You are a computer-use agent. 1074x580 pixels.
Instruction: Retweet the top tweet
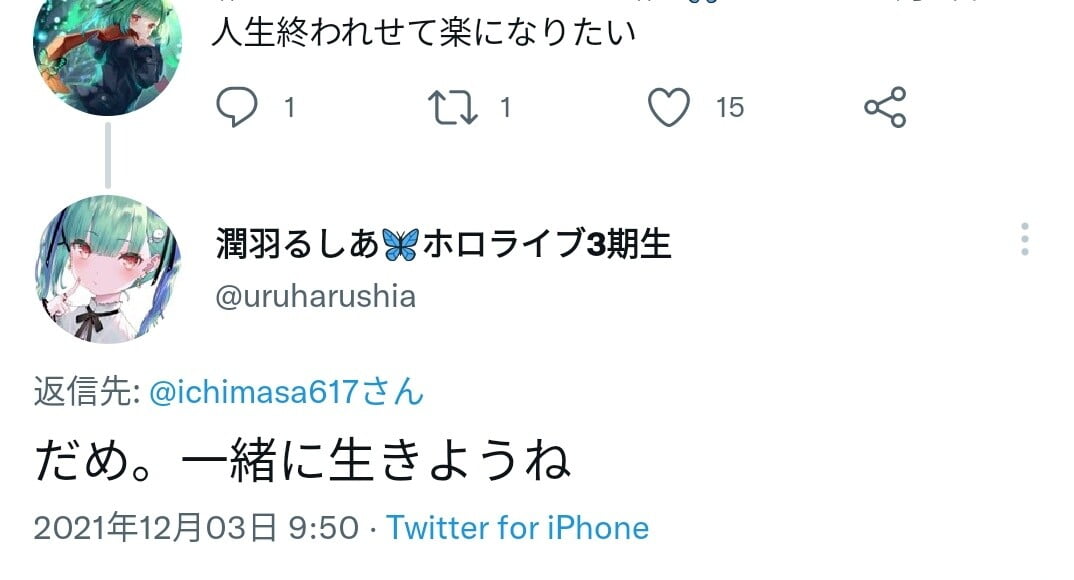coord(452,107)
